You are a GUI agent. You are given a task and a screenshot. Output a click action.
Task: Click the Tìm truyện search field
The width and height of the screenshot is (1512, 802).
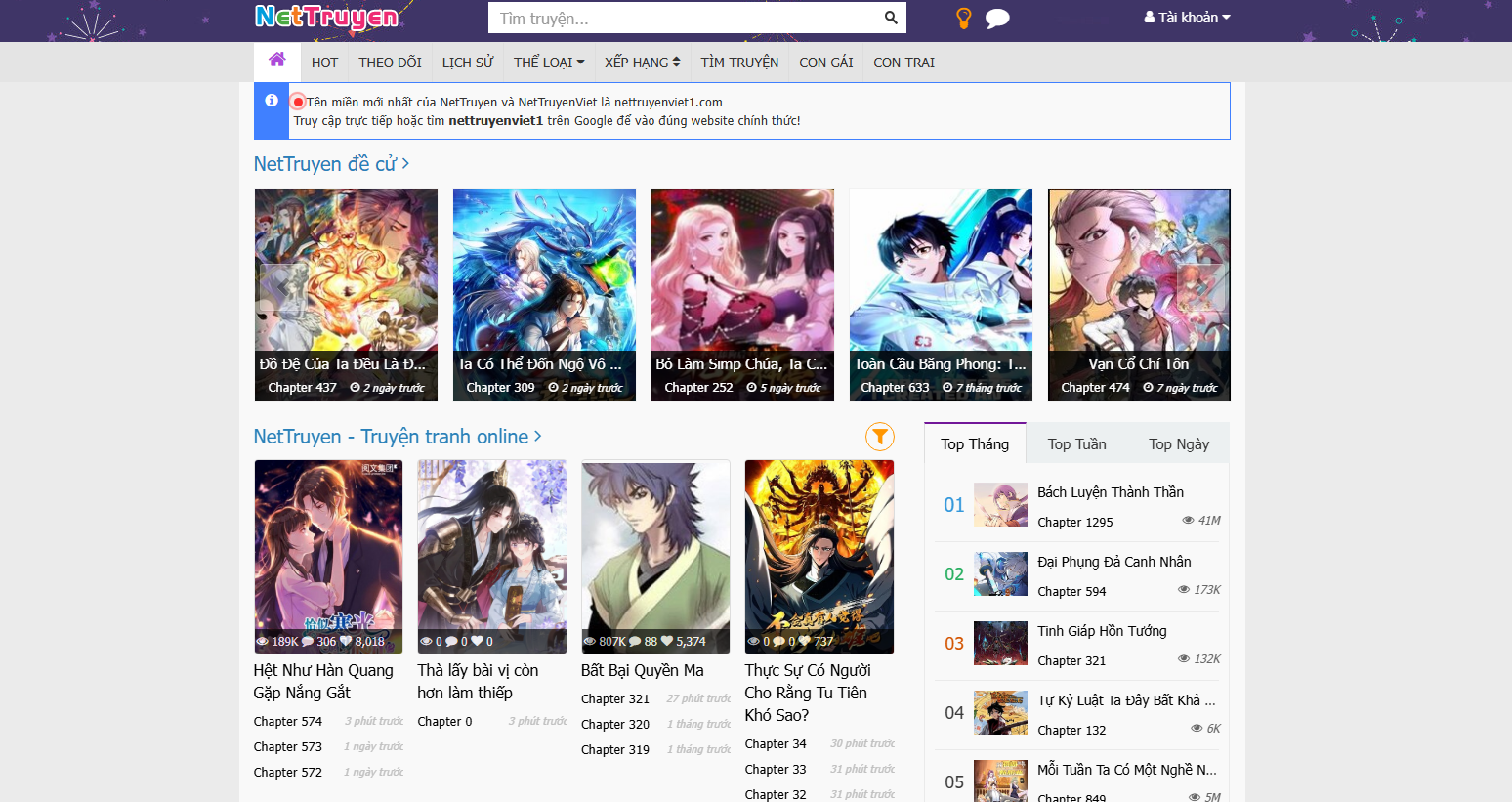684,19
